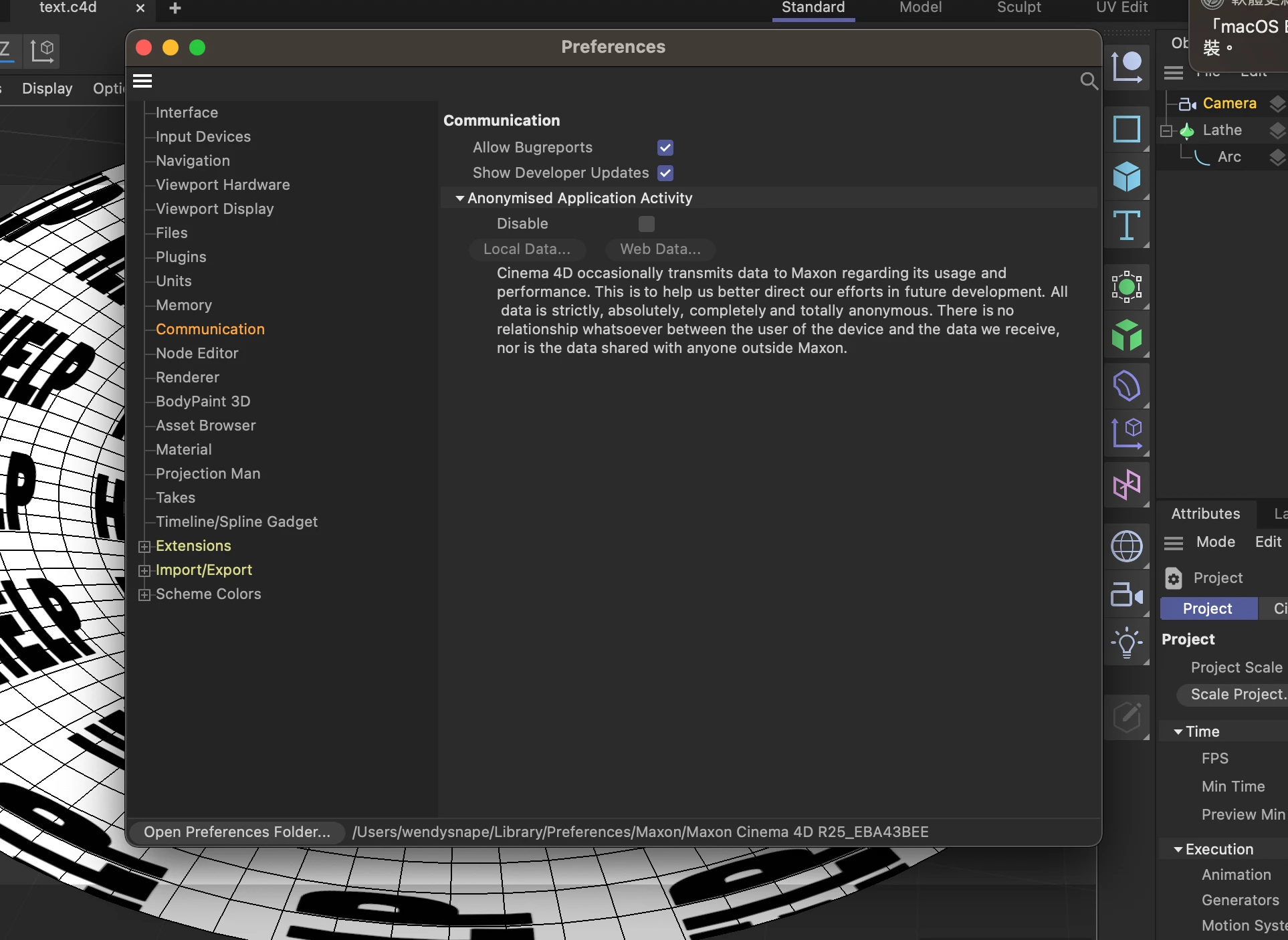The height and width of the screenshot is (940, 1288).
Task: Click the Cube primitive icon
Action: pyautogui.click(x=1127, y=177)
